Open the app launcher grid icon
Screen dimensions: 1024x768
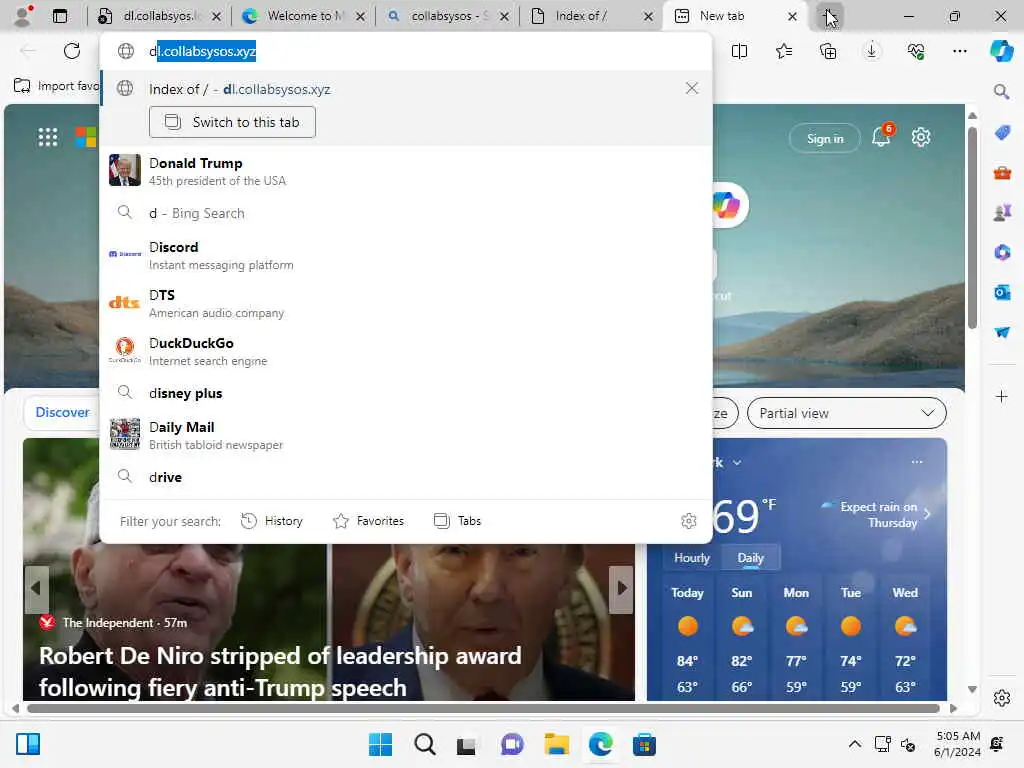pyautogui.click(x=48, y=137)
